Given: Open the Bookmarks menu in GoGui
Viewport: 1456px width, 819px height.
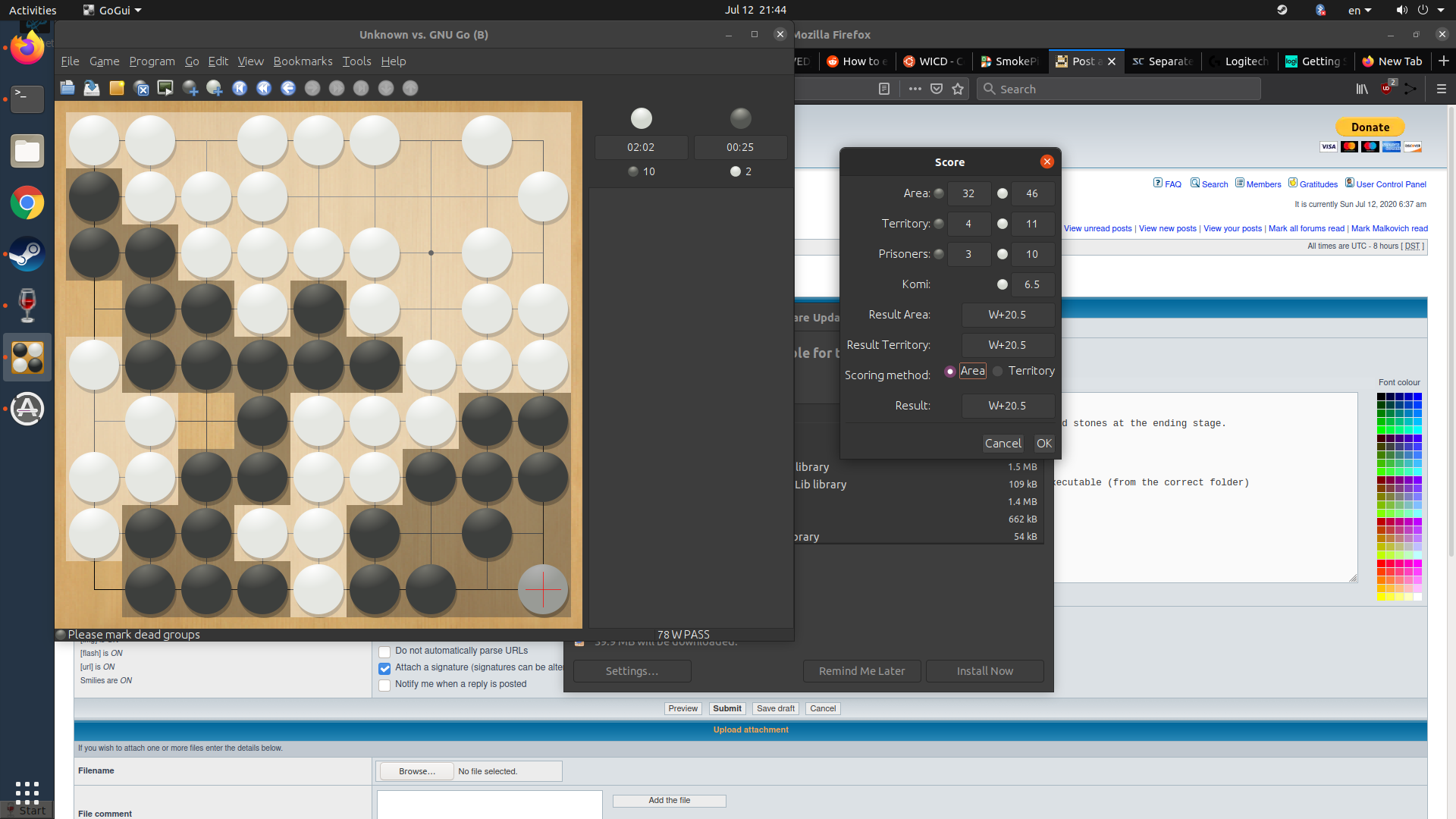Looking at the screenshot, I should 303,61.
